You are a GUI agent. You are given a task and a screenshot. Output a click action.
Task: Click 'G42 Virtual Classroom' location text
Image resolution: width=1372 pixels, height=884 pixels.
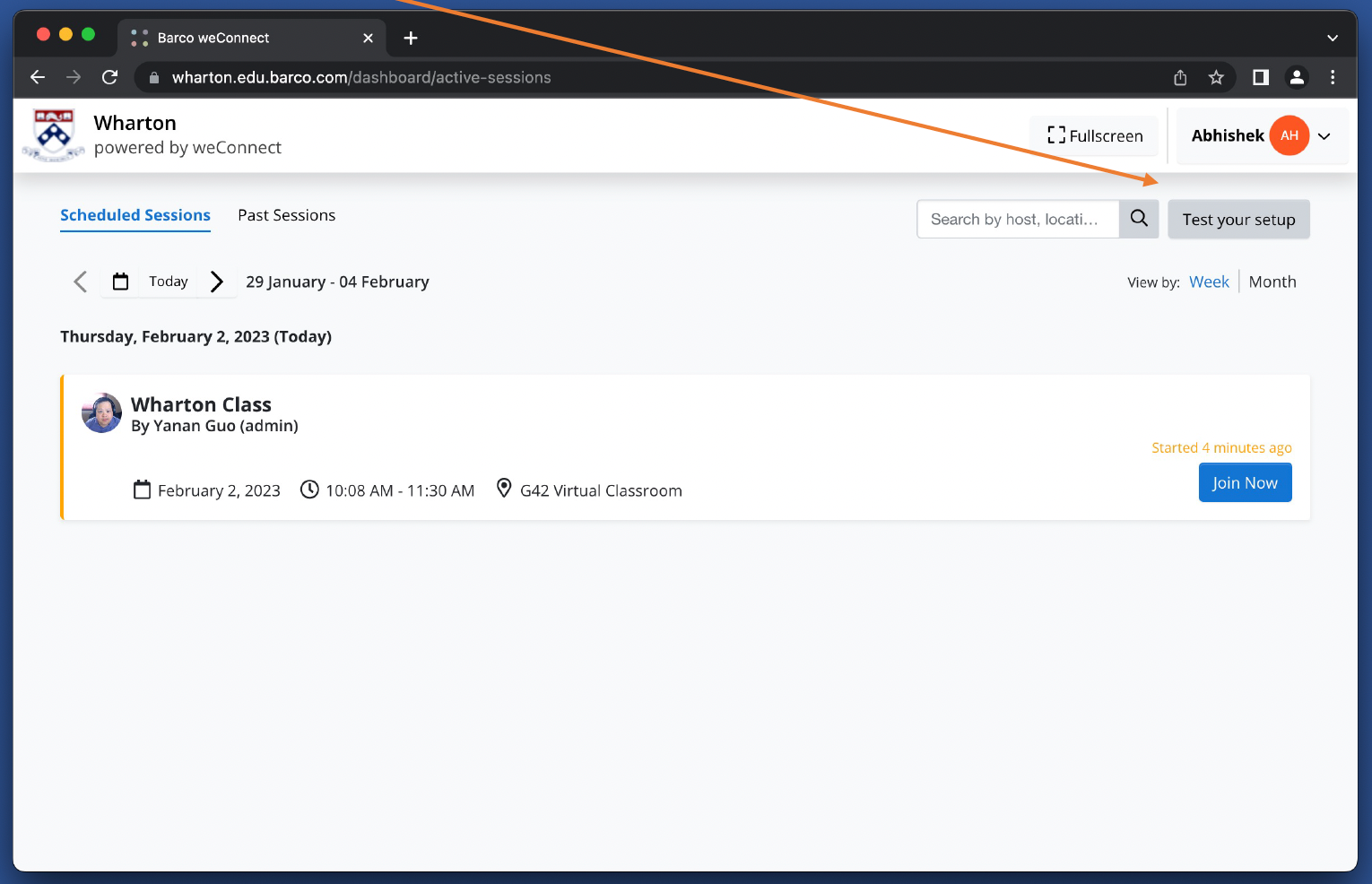click(x=601, y=490)
